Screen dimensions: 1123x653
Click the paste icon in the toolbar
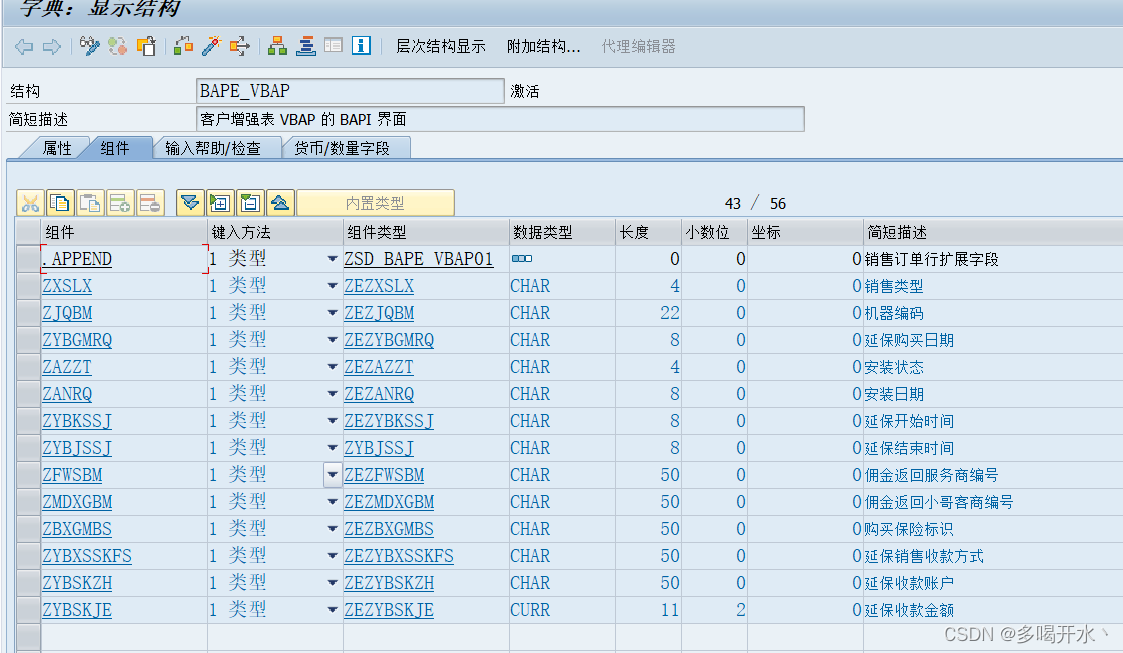145,46
